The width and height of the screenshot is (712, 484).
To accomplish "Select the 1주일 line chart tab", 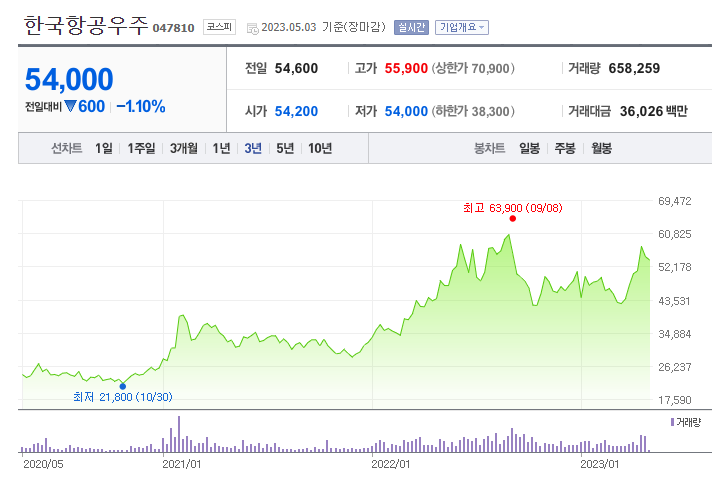I will pyautogui.click(x=141, y=148).
